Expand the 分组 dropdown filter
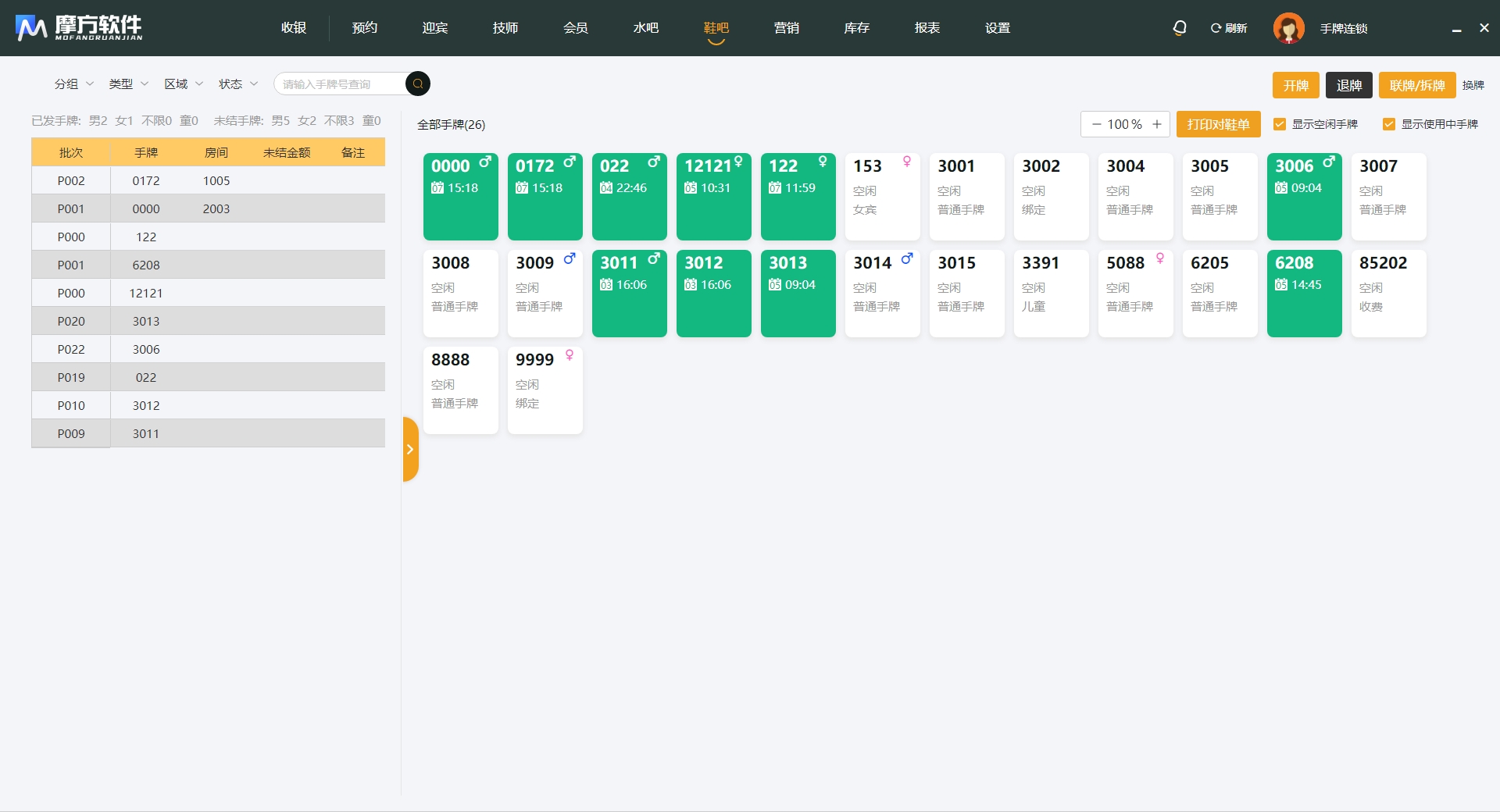Viewport: 1500px width, 812px height. (73, 84)
